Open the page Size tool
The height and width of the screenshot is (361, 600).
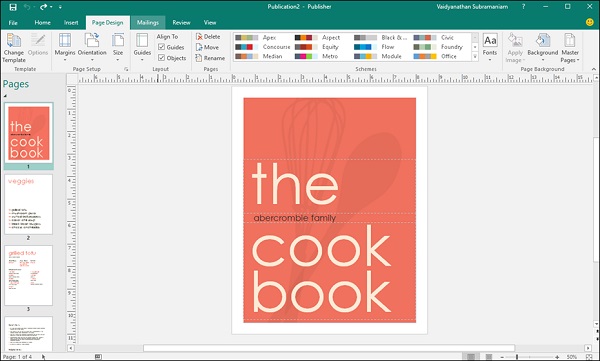coord(118,47)
